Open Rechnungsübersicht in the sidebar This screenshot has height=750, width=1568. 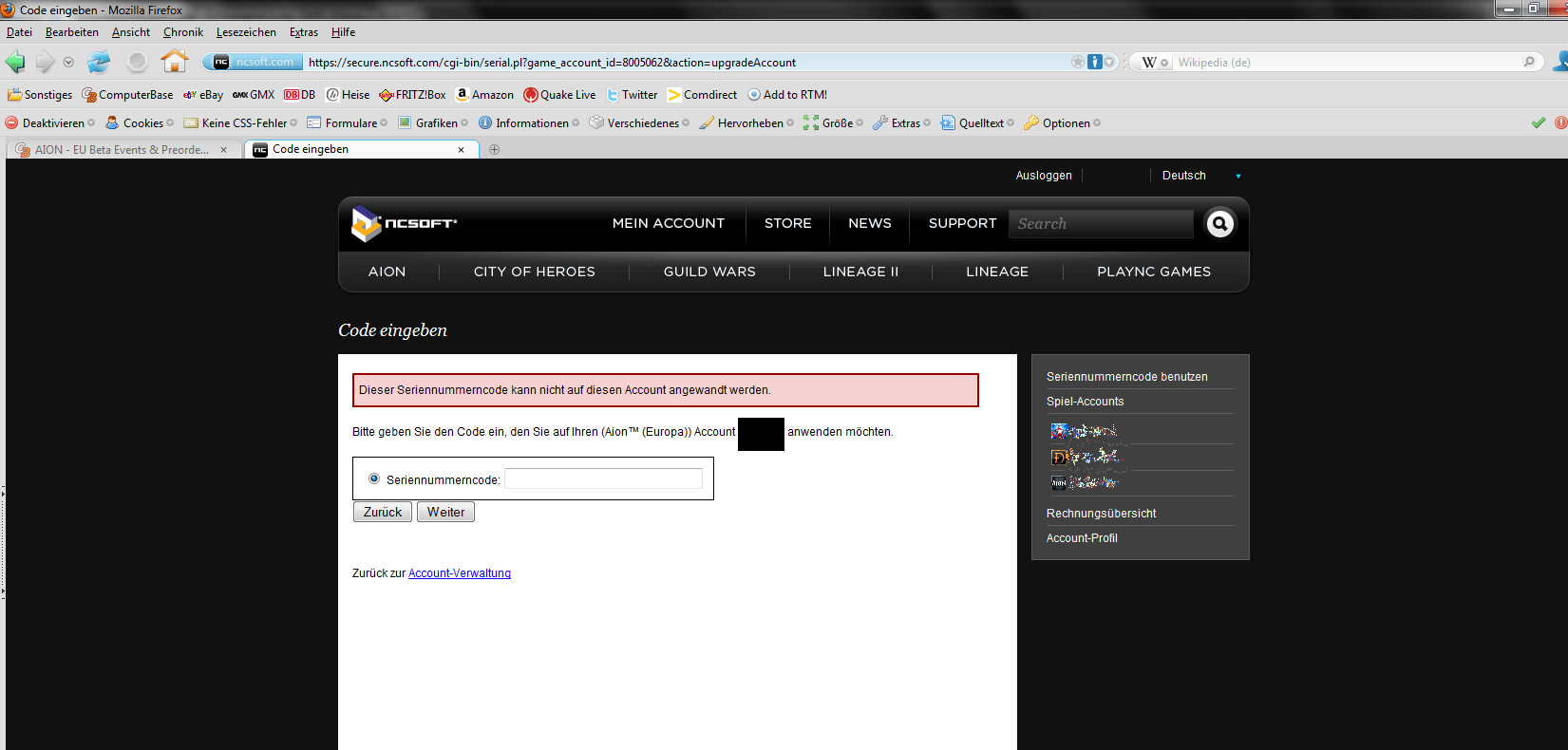(1102, 514)
